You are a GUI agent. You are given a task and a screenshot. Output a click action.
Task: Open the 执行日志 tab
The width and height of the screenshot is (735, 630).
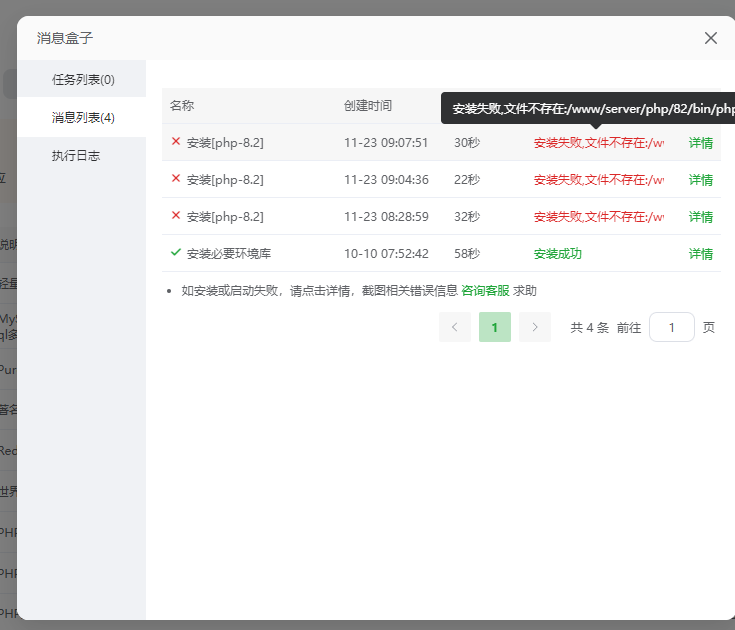76,155
